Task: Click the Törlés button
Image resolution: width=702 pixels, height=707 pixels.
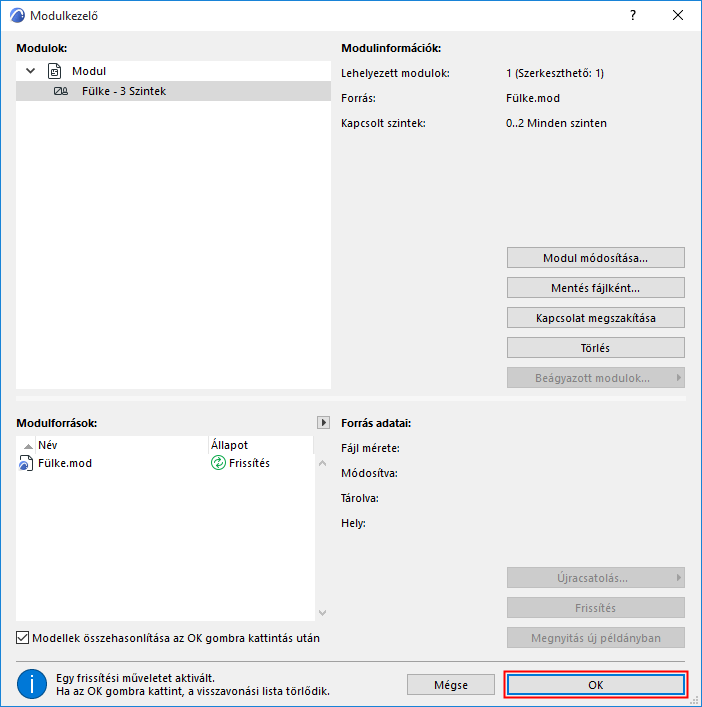Action: click(595, 348)
